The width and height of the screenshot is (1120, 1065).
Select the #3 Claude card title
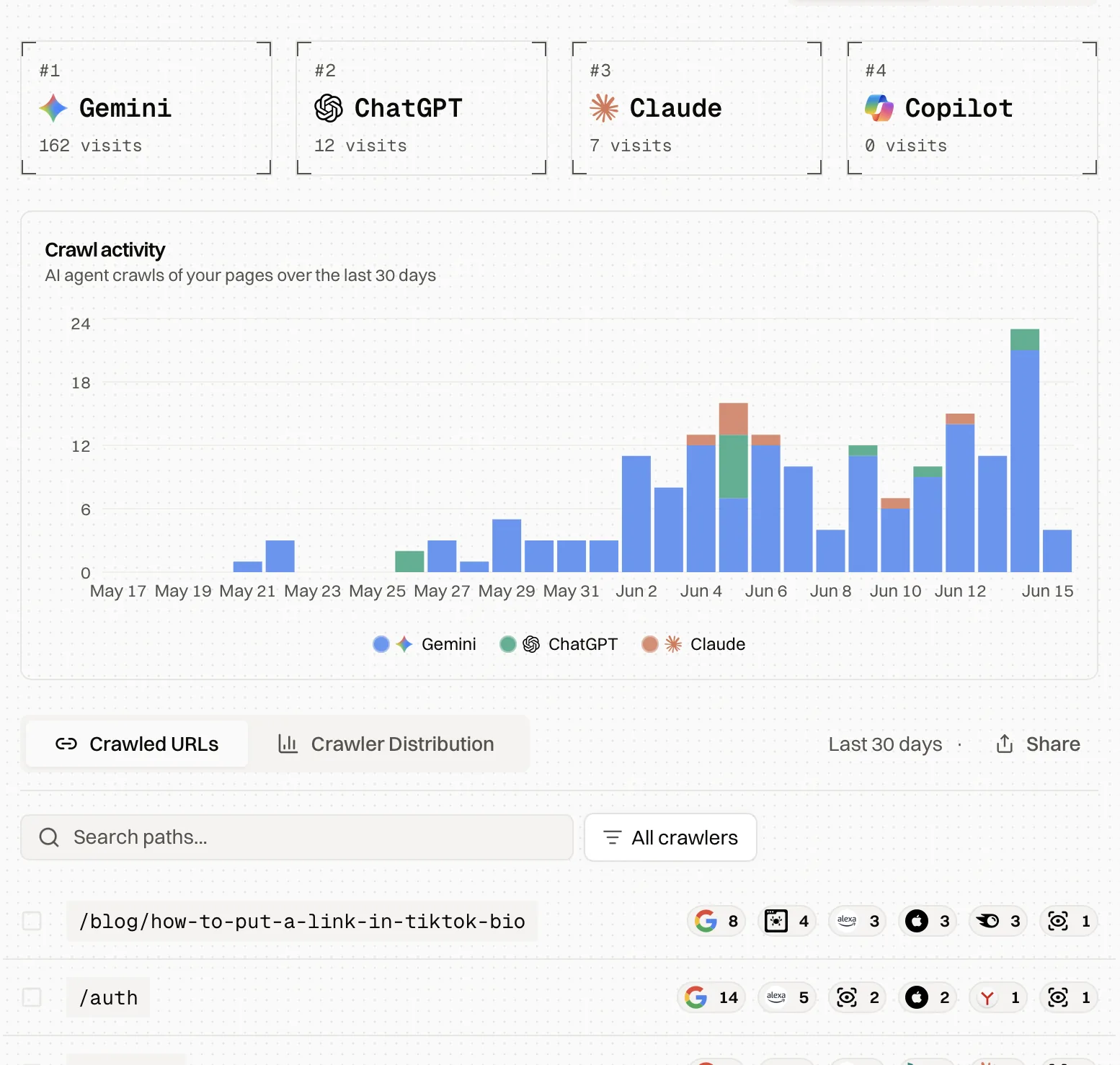coord(676,108)
